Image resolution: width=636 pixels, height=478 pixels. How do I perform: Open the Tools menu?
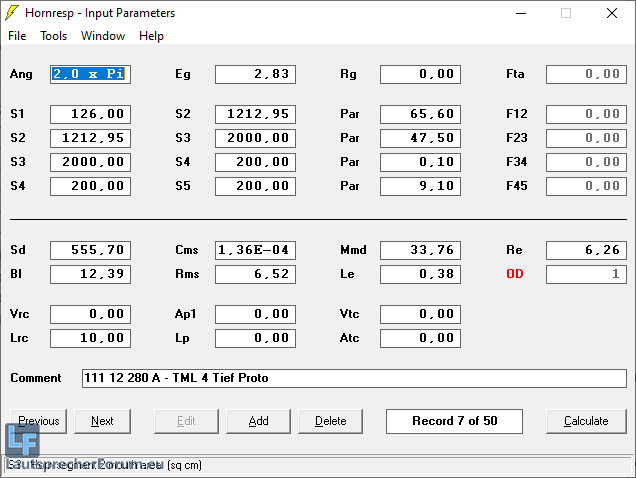pyautogui.click(x=53, y=36)
